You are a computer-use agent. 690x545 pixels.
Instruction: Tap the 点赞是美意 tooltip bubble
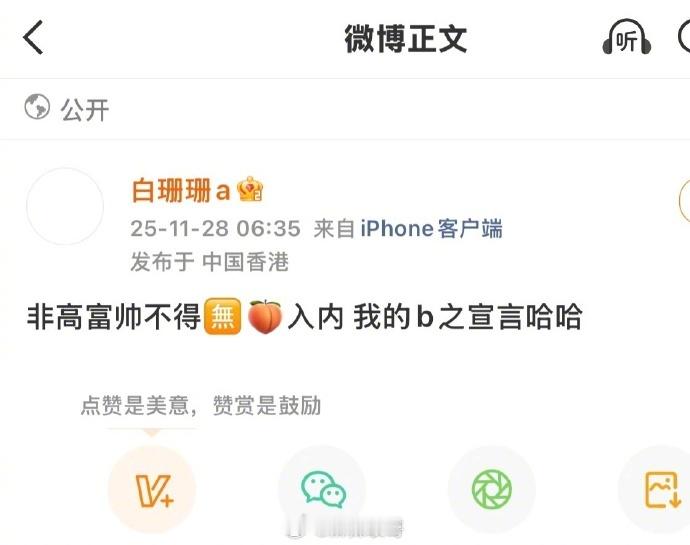(x=201, y=405)
